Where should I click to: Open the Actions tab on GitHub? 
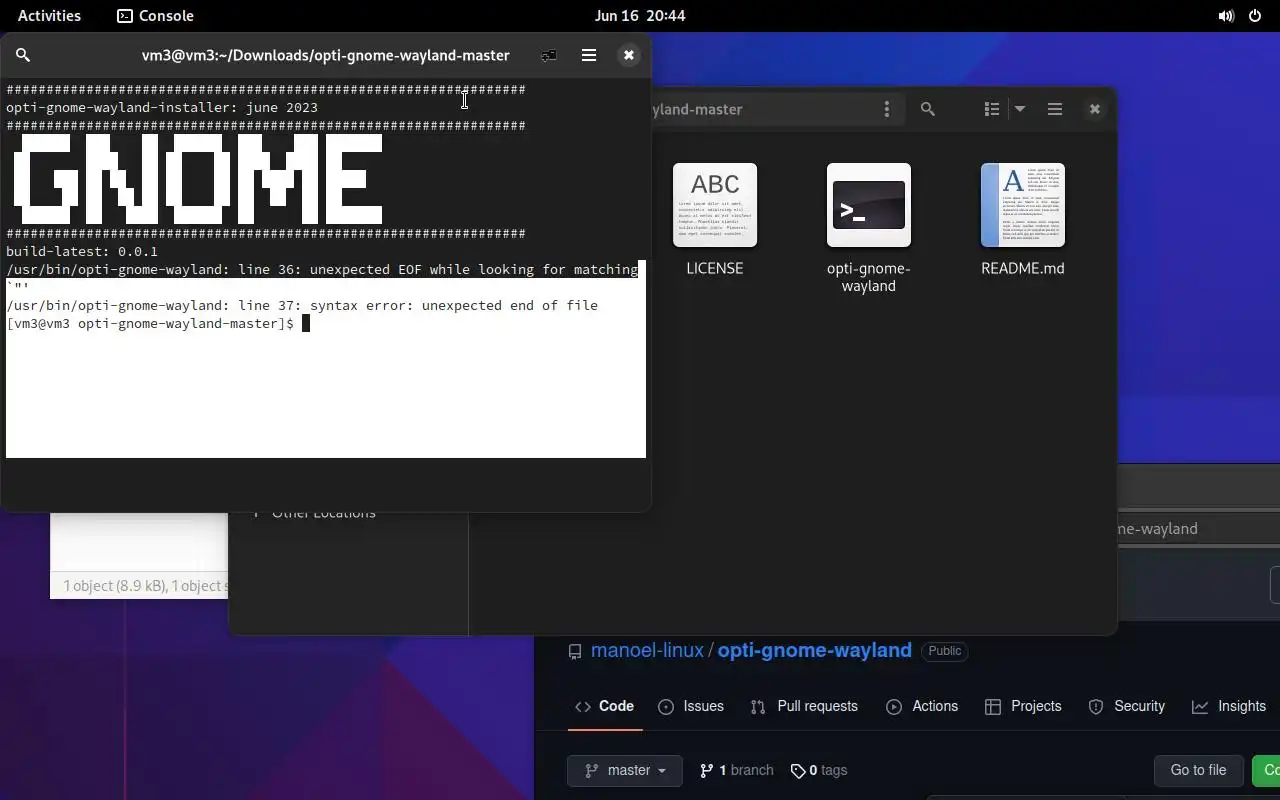922,706
